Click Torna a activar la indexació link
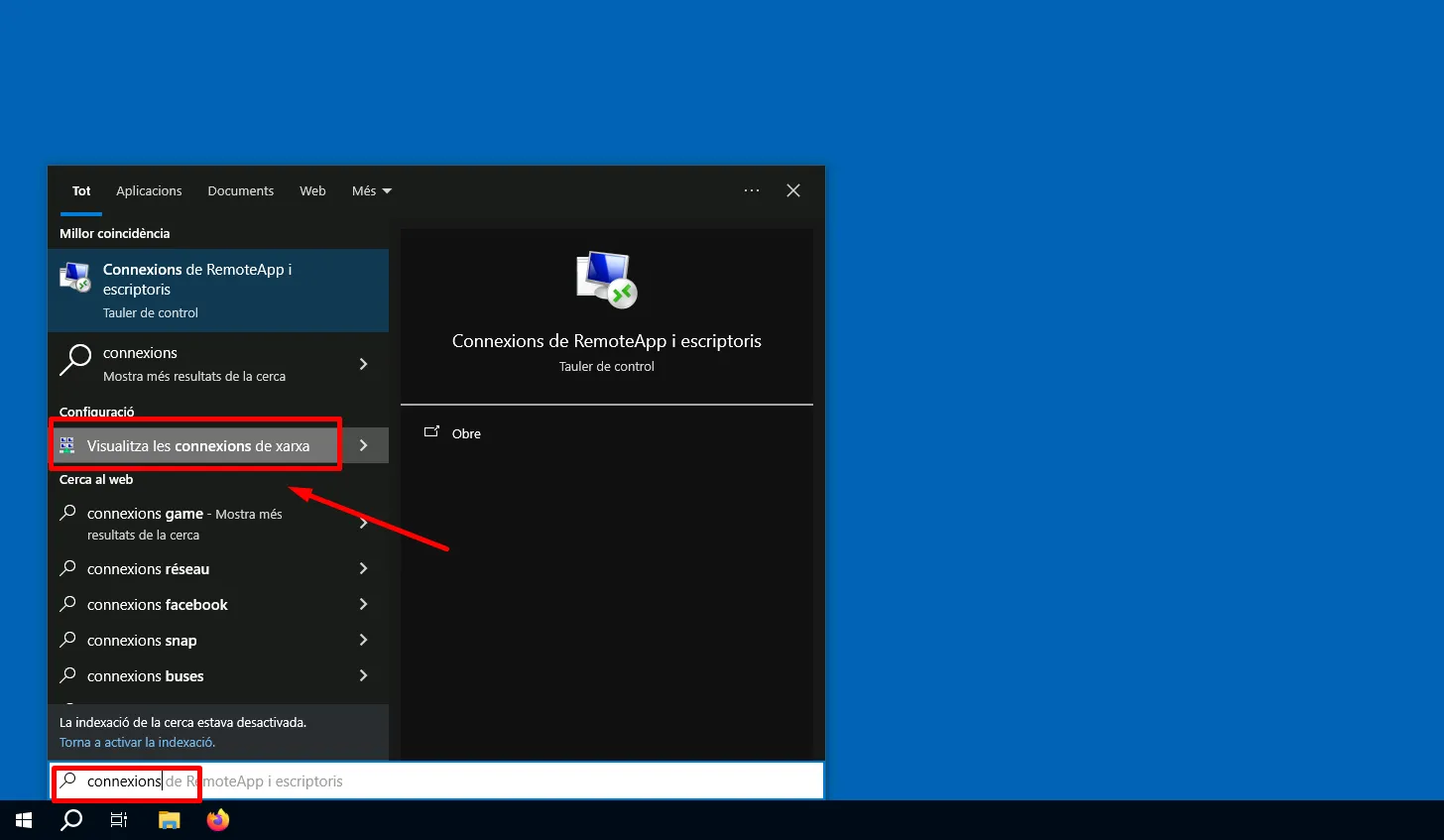 coord(137,742)
